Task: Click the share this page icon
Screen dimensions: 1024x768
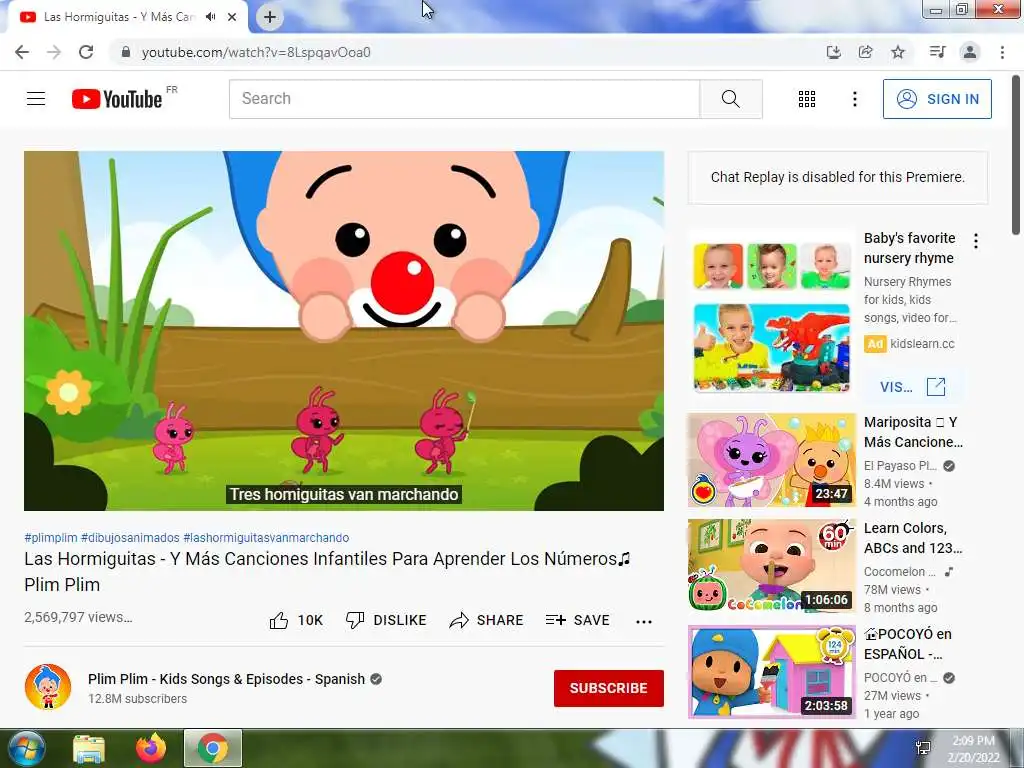Action: [865, 52]
